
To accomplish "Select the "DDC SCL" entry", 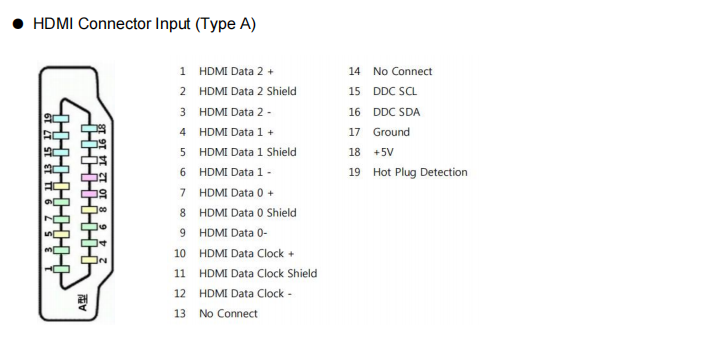I will [x=395, y=91].
